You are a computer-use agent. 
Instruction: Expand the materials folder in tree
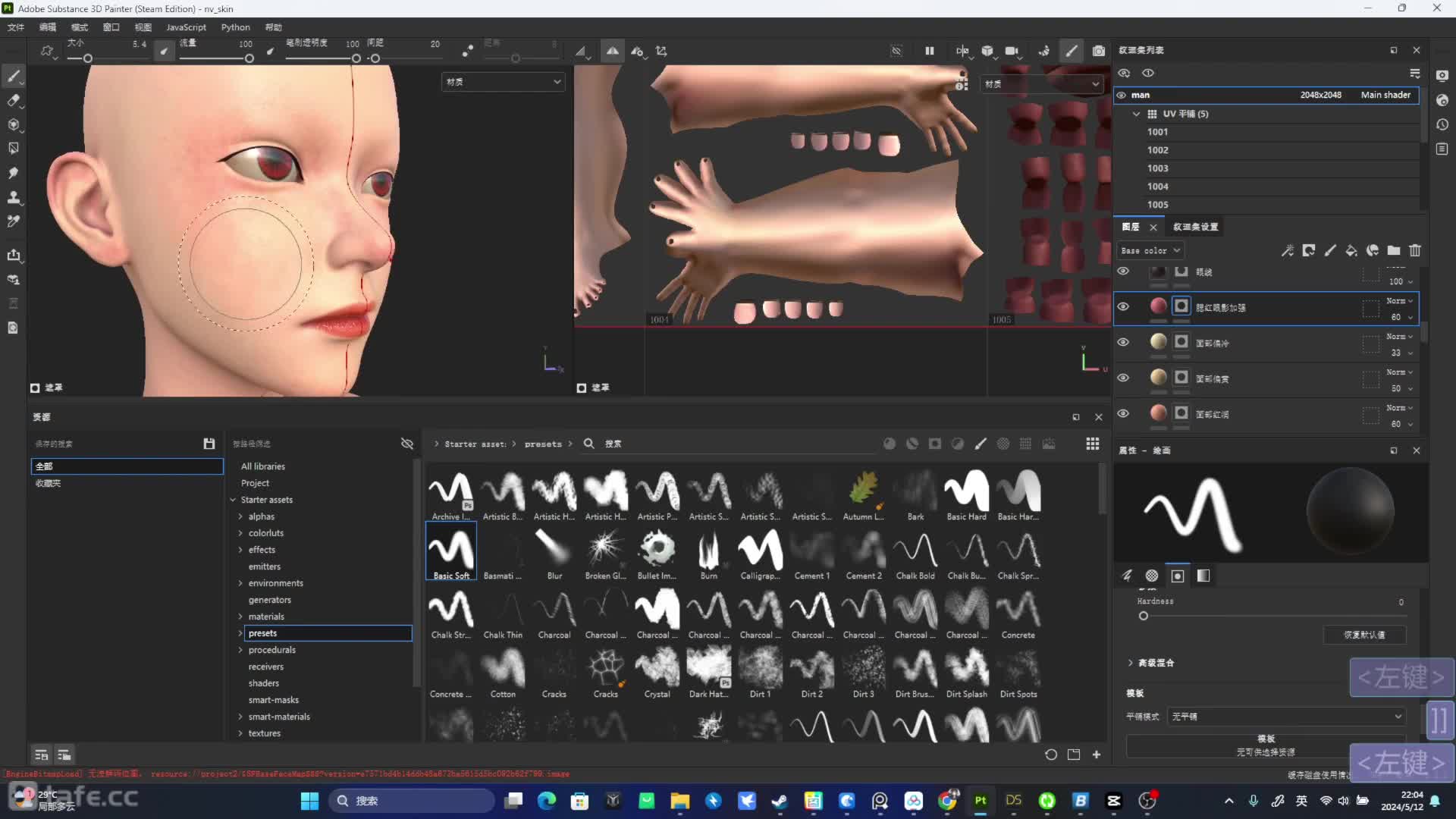[240, 617]
